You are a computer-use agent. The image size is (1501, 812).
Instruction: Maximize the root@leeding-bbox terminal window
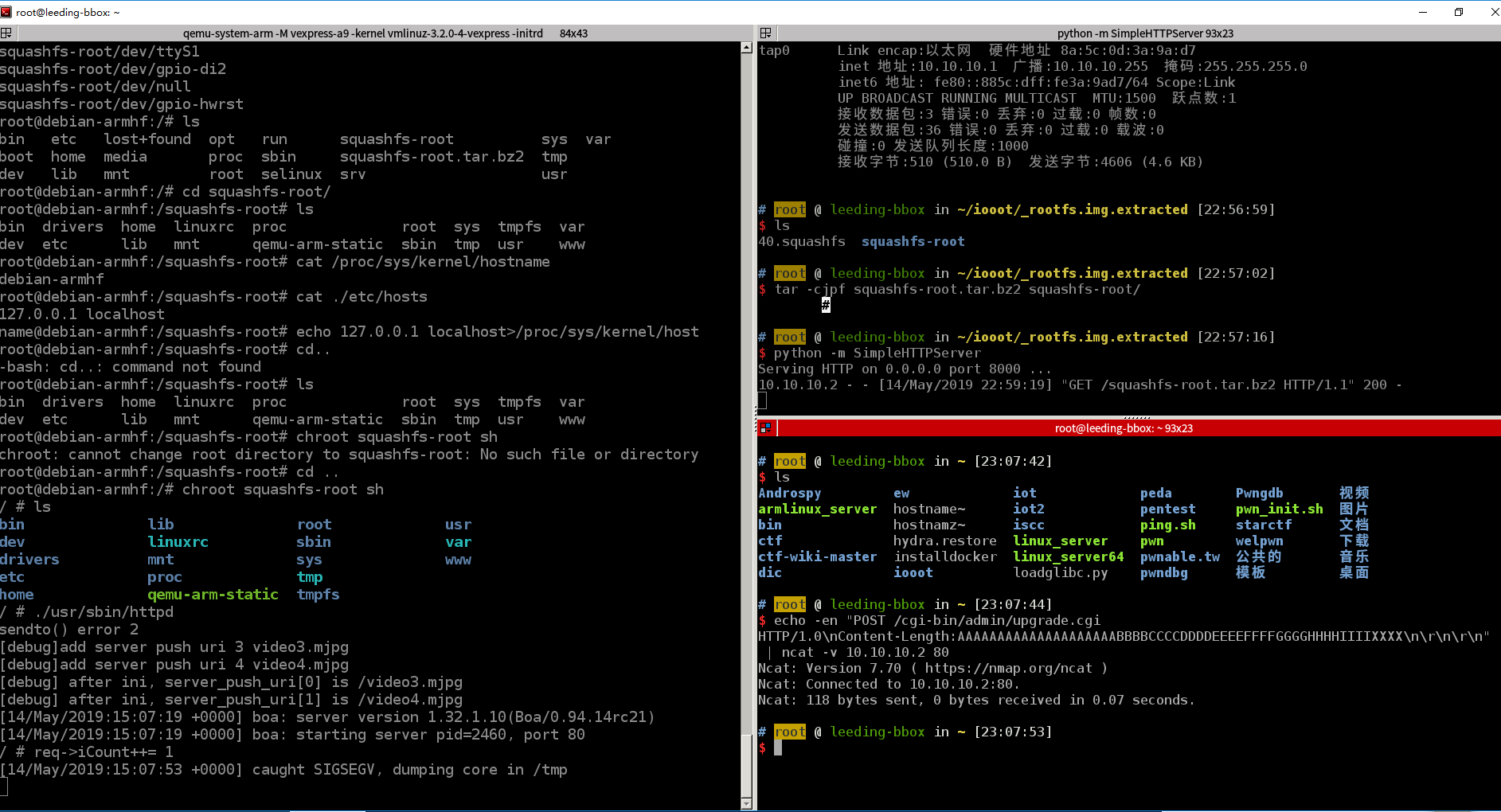1459,12
